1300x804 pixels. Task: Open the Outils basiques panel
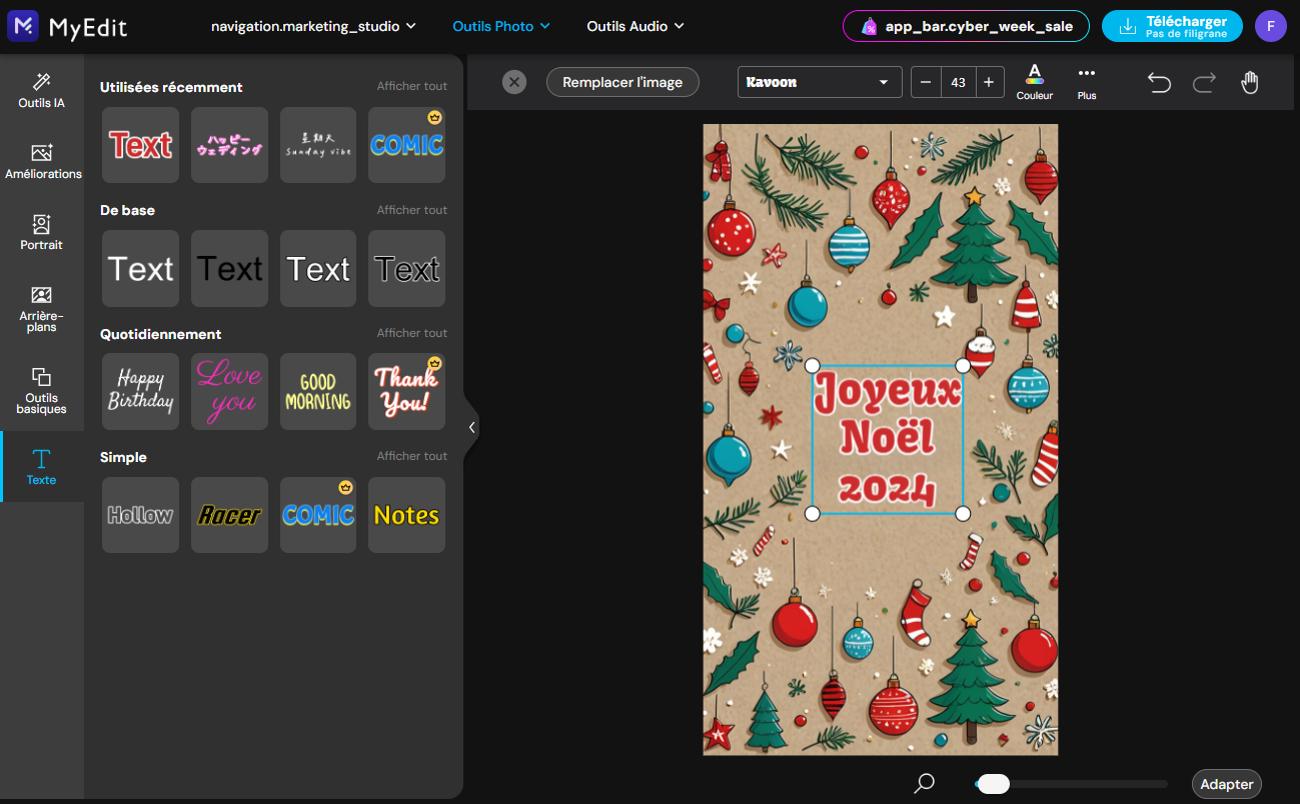tap(41, 390)
